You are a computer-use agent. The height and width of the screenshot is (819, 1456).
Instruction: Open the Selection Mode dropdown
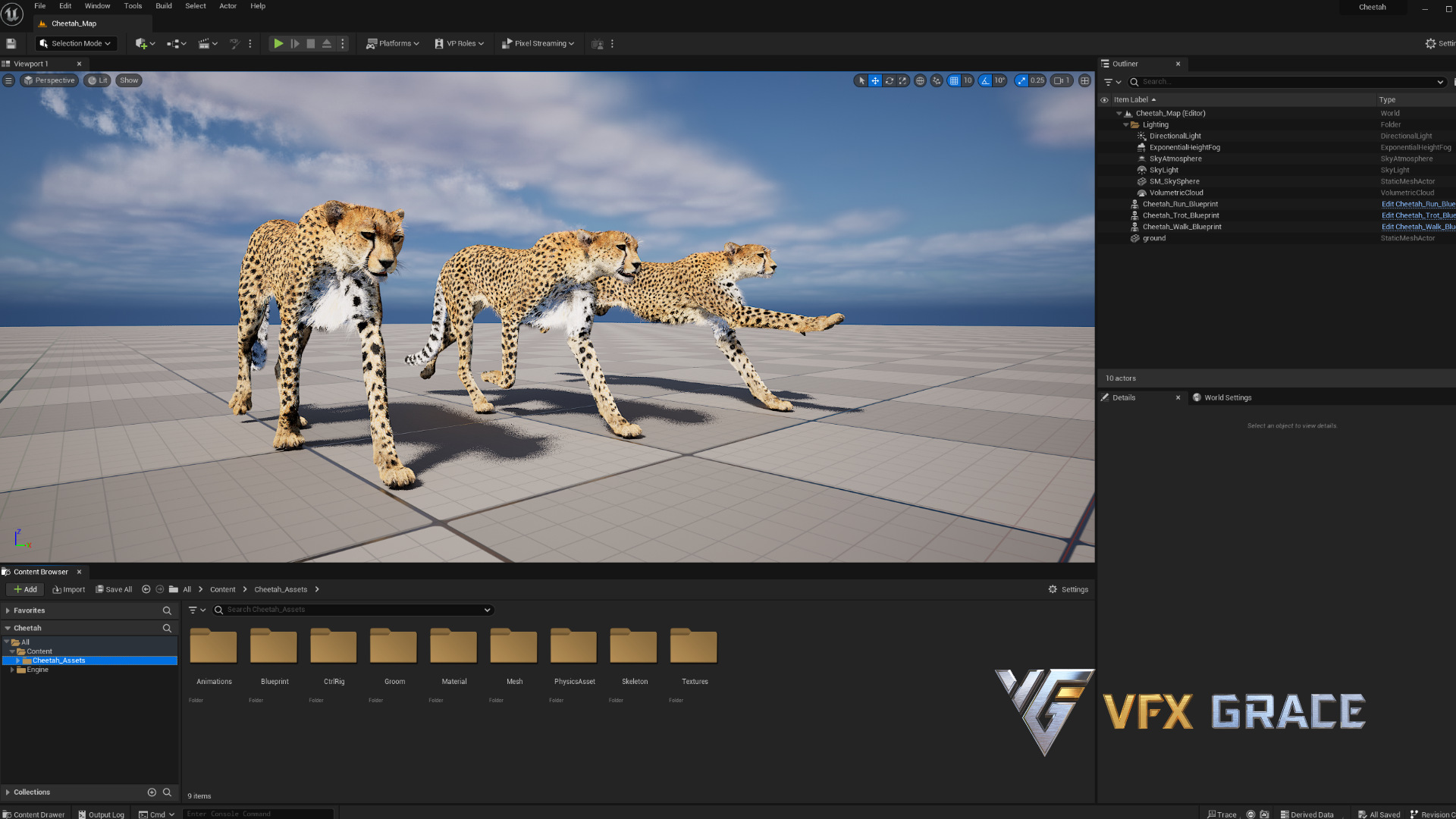(76, 44)
